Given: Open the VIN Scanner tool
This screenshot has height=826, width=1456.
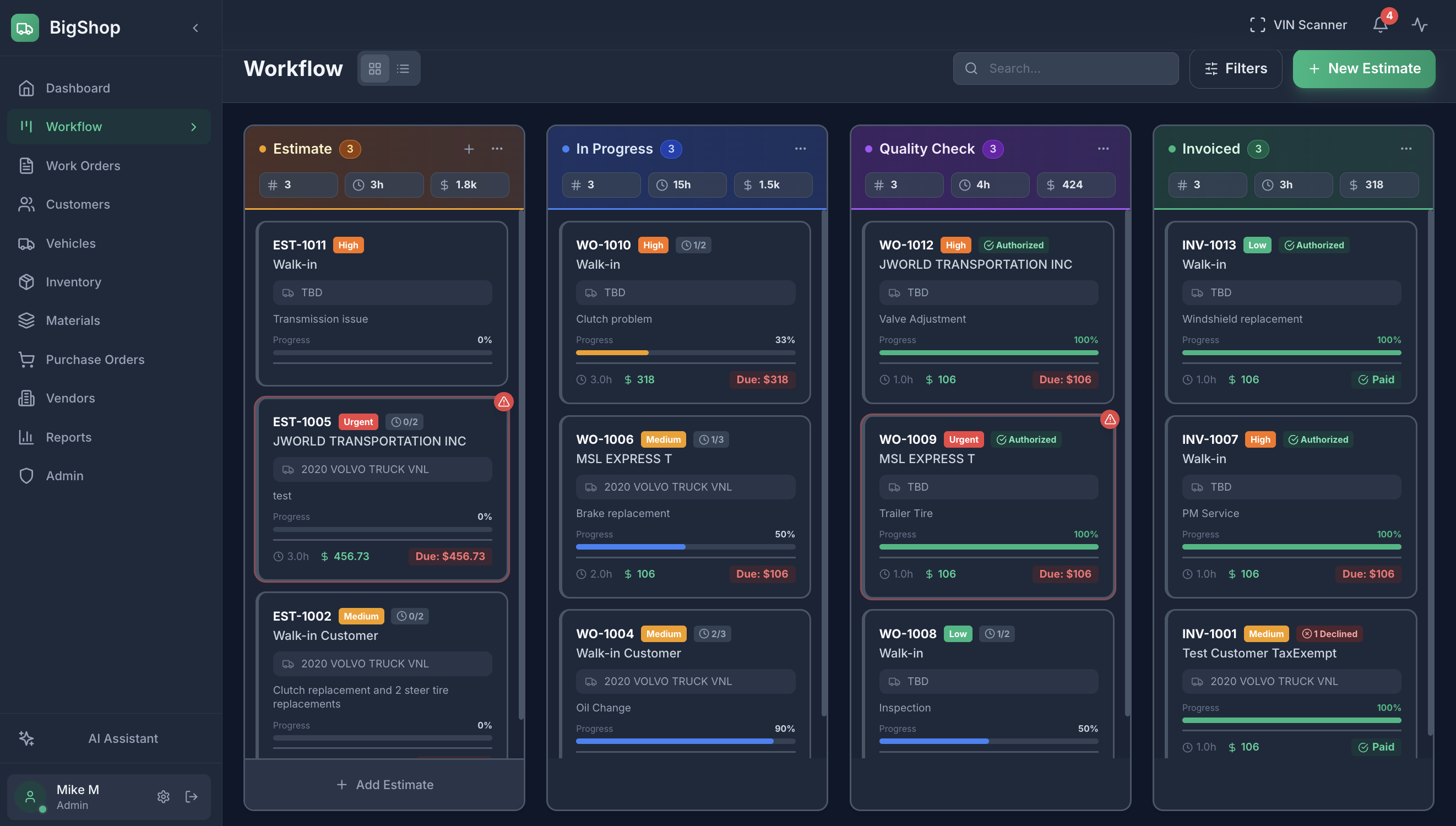Looking at the screenshot, I should point(1299,25).
